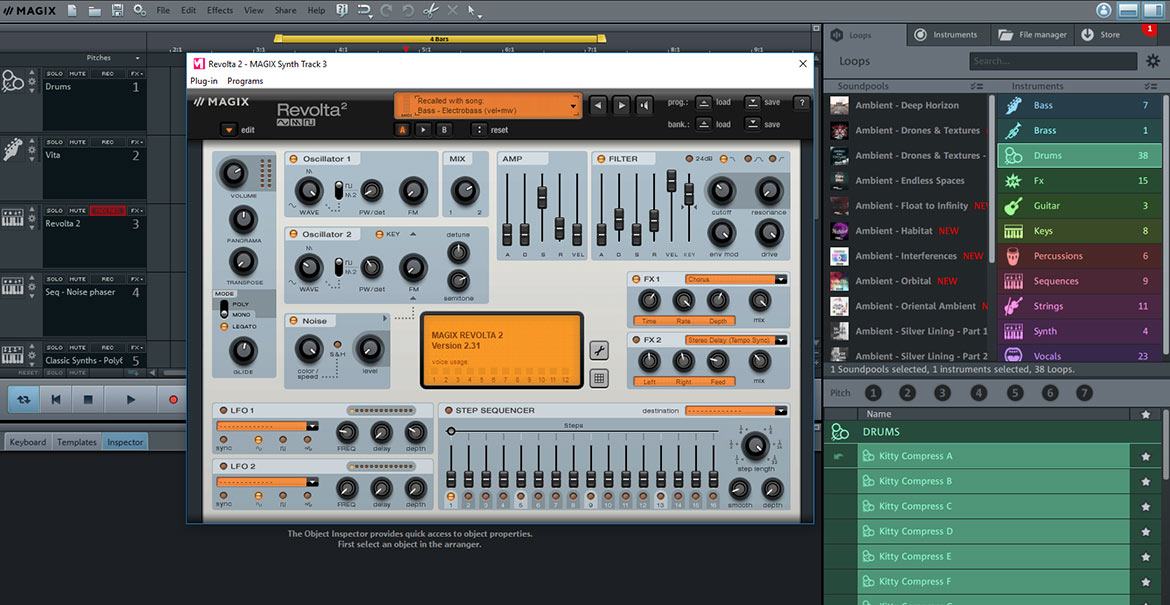Select the Guitar instrument category
The width and height of the screenshot is (1170, 605).
(1080, 205)
